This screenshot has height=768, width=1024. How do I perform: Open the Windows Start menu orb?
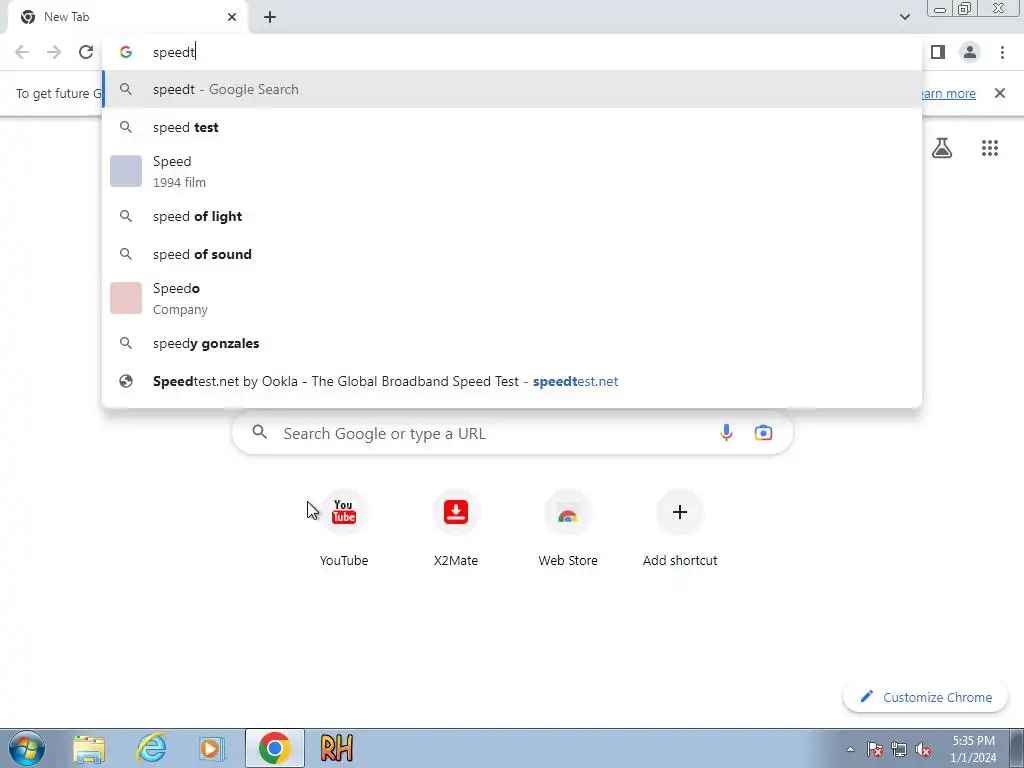click(27, 748)
